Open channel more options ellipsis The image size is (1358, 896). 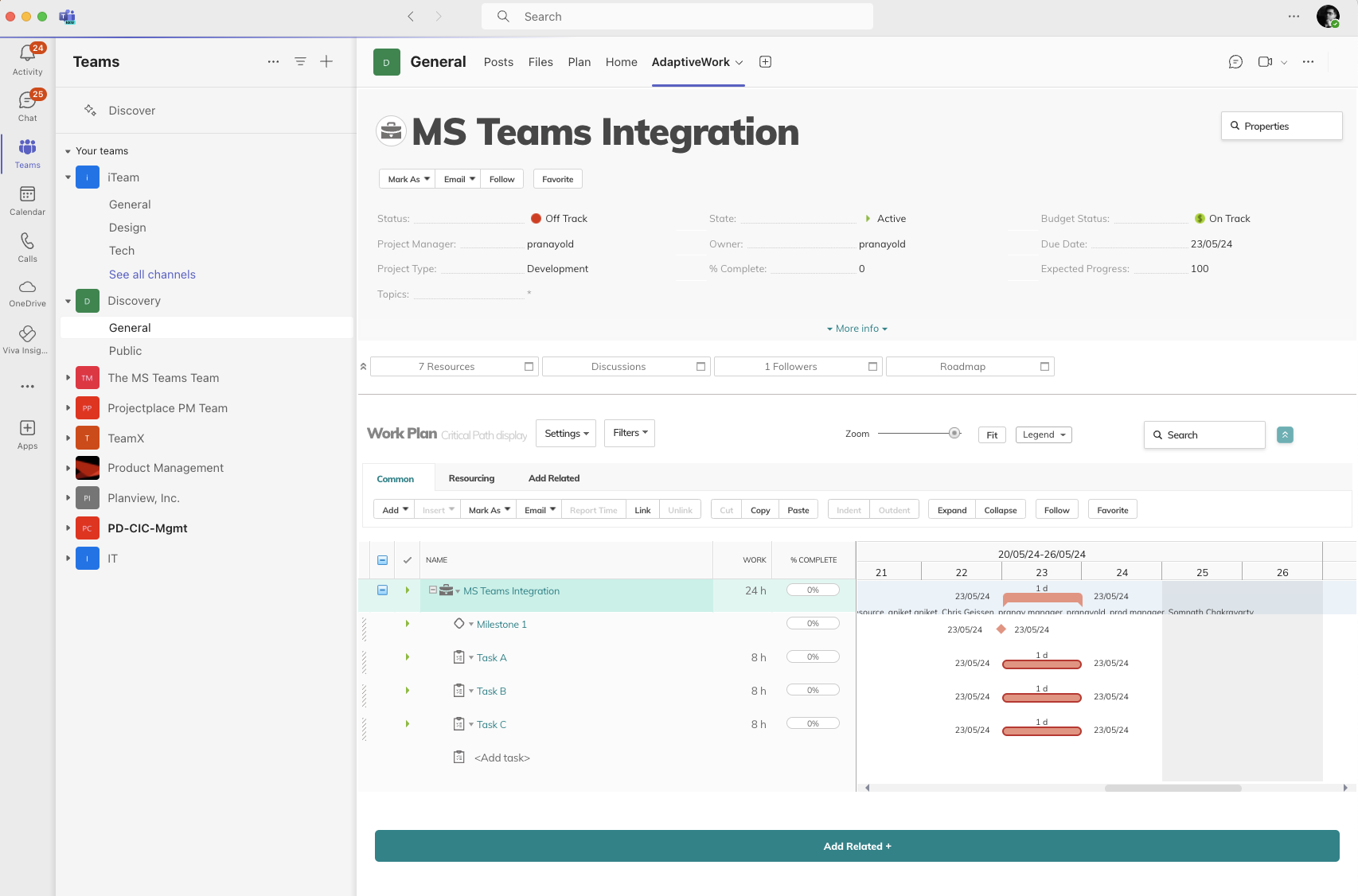[x=1308, y=62]
